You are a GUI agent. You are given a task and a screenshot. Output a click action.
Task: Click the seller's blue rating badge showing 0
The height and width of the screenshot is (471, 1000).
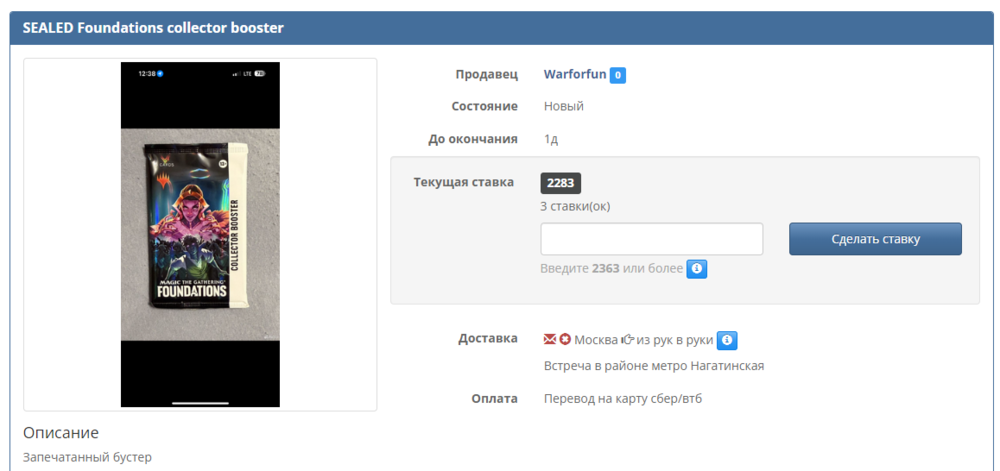[617, 76]
